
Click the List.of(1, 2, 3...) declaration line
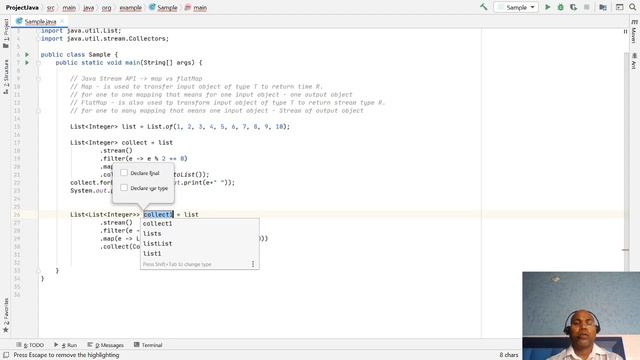(x=180, y=127)
